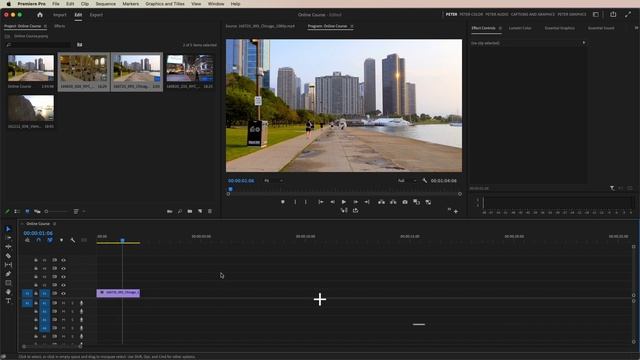Toggle the project writable pencil icon
The width and height of the screenshot is (640, 360).
tap(7, 211)
